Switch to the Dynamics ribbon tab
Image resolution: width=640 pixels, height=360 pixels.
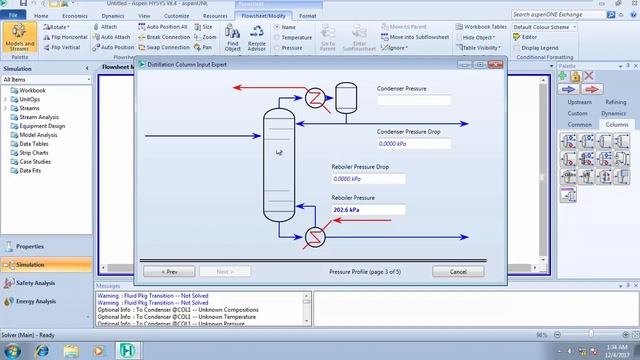(113, 16)
